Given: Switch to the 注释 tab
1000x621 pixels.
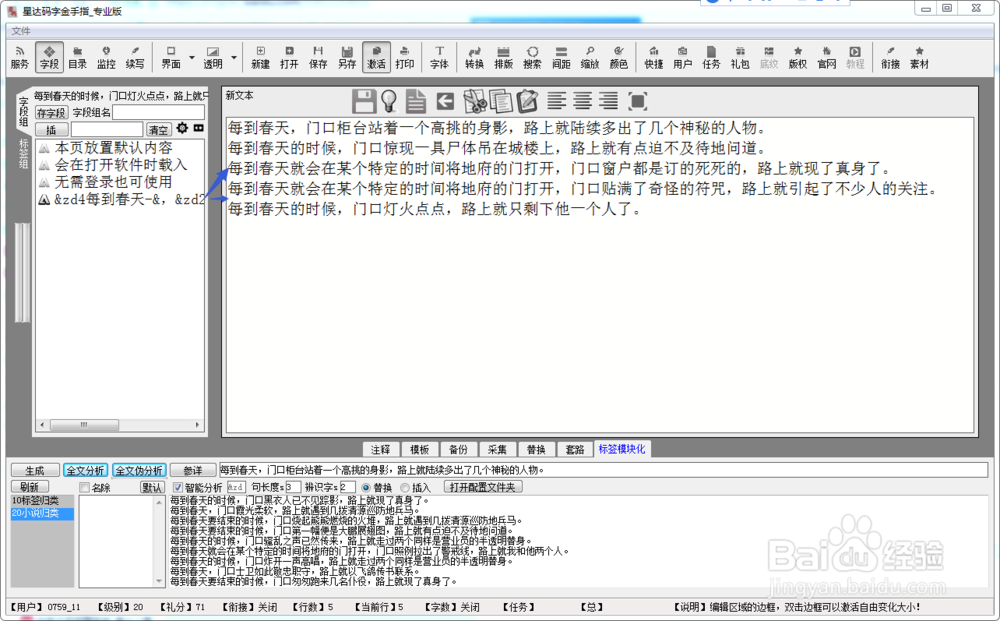Looking at the screenshot, I should [x=381, y=449].
